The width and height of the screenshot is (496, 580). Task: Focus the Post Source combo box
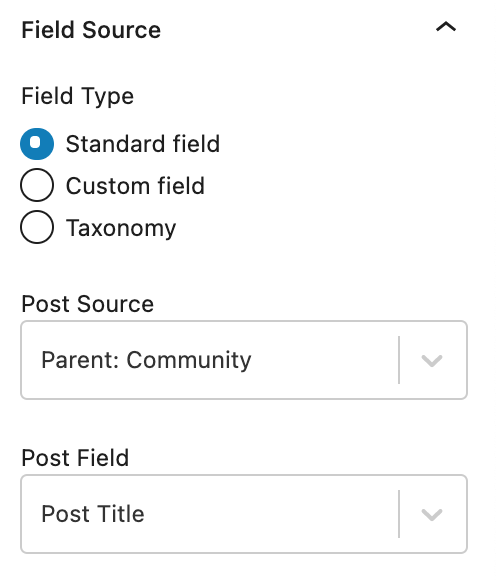[244, 360]
